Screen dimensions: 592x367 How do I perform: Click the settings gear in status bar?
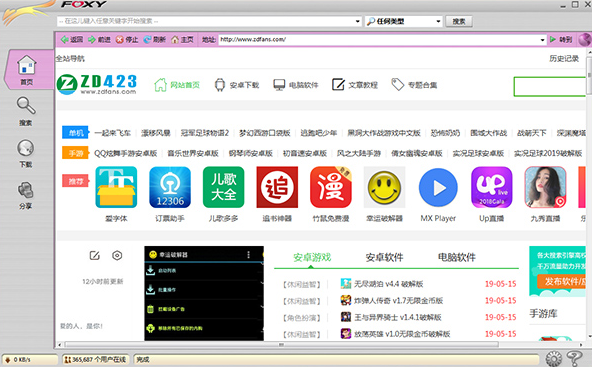[553, 359]
